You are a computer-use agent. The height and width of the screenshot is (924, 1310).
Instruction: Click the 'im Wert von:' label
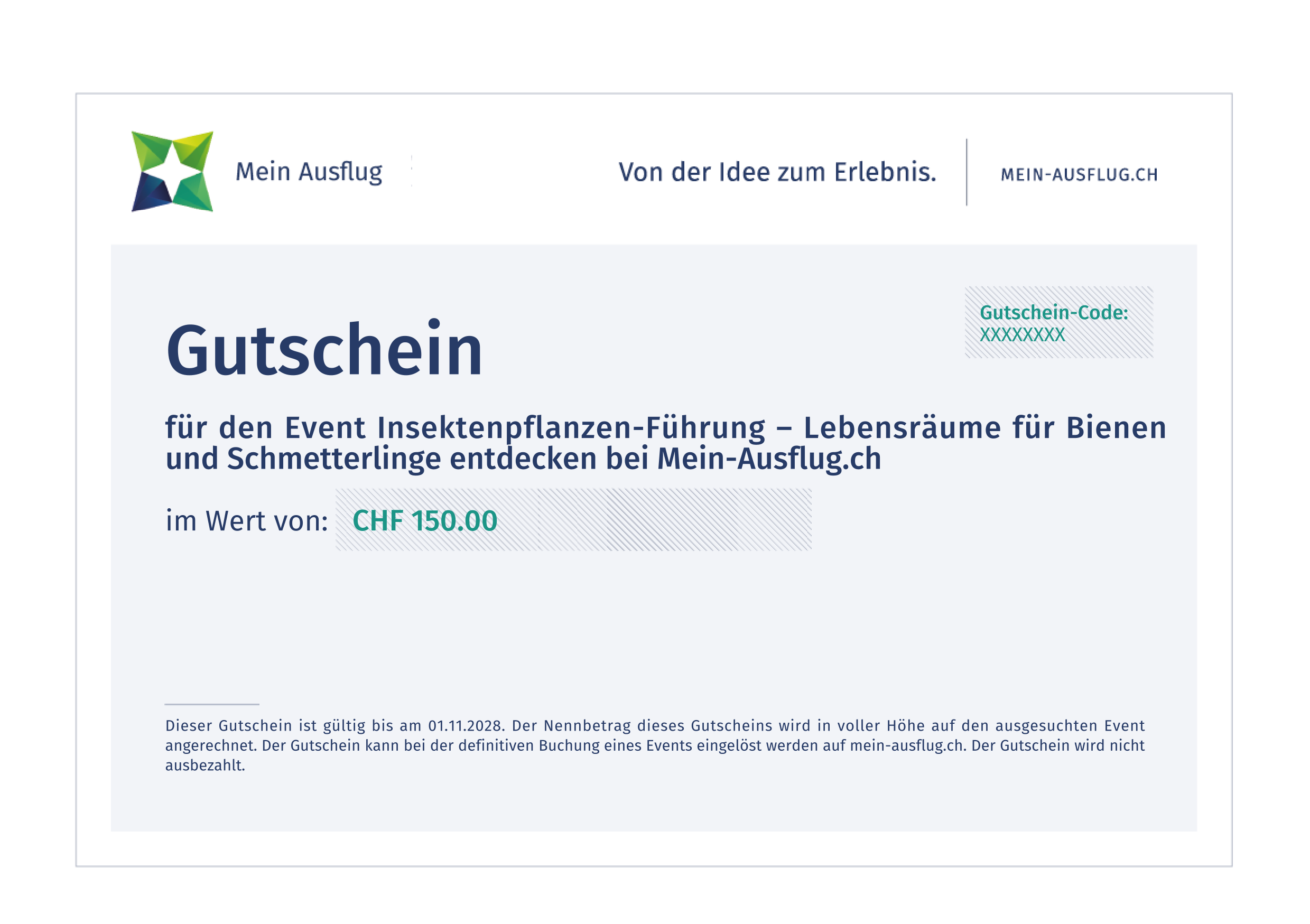click(246, 521)
